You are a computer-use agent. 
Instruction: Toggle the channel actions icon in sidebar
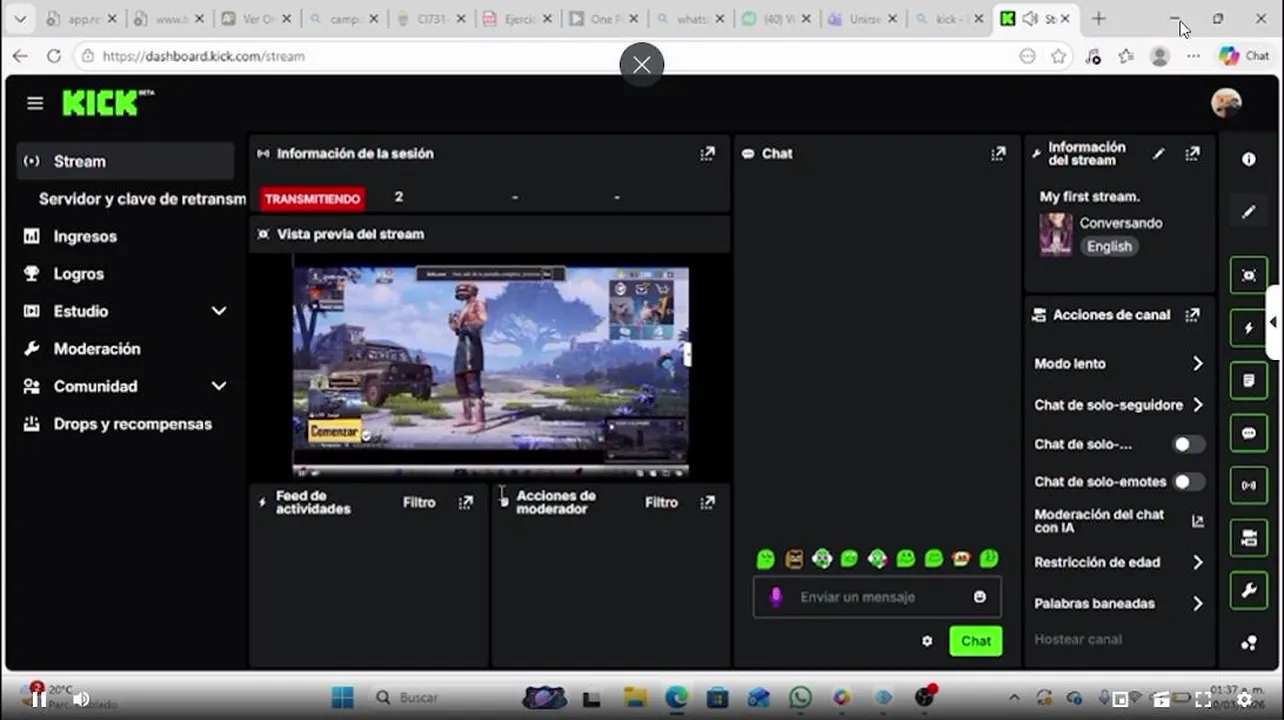tap(1249, 539)
